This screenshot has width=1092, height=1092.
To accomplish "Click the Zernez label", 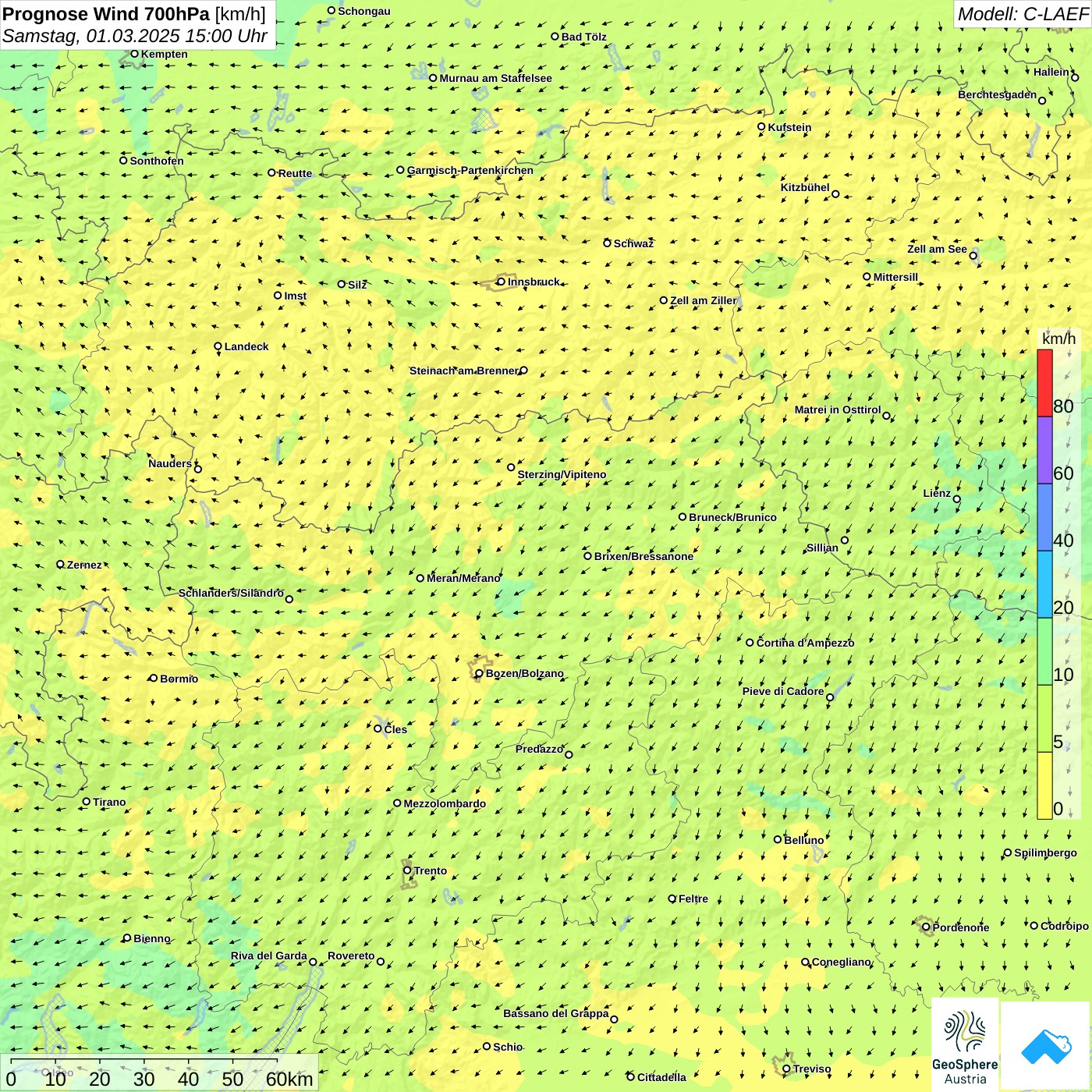I will pyautogui.click(x=84, y=565).
